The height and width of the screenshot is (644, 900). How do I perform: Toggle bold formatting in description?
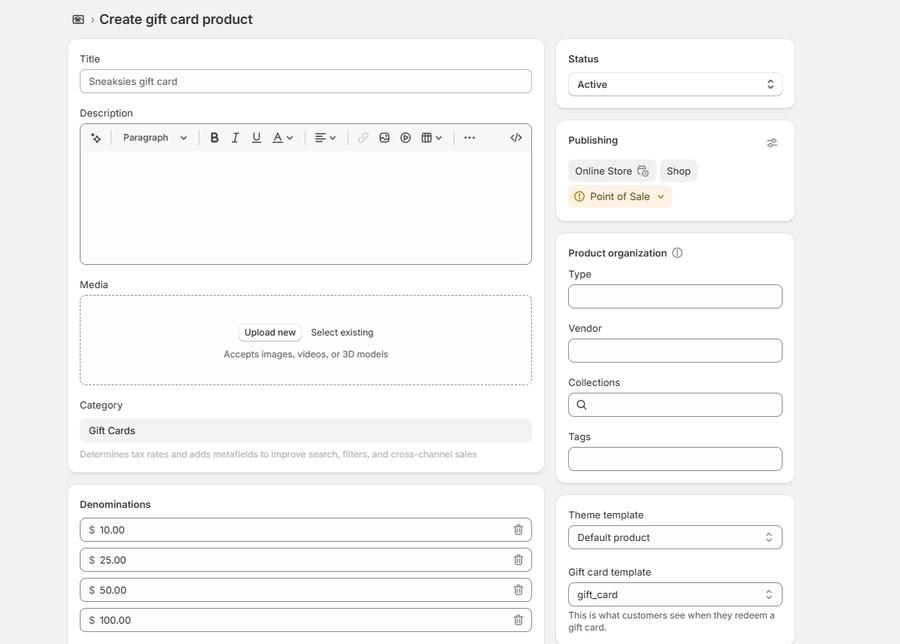click(x=214, y=138)
